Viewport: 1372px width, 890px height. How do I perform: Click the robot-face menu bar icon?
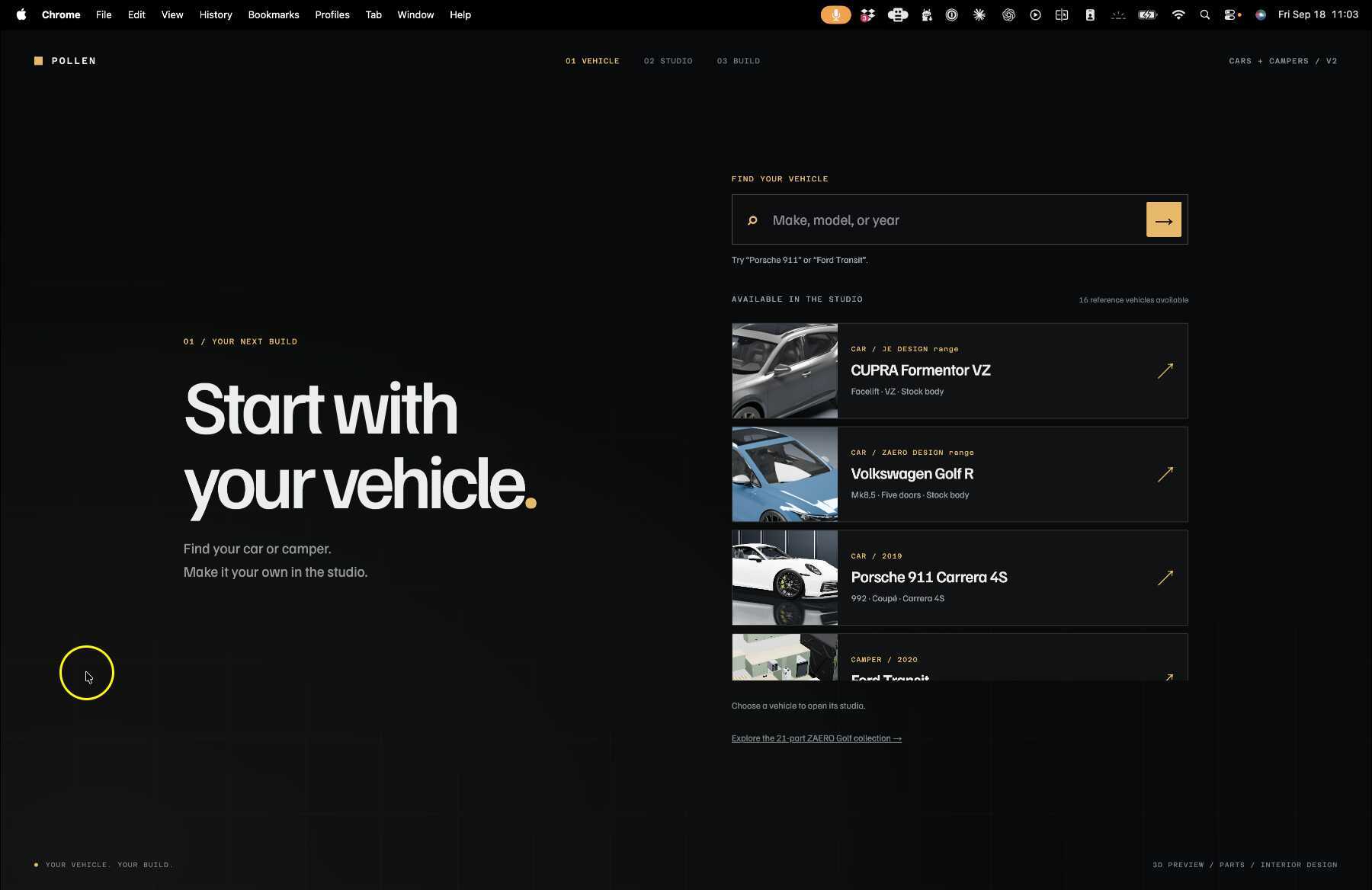pos(898,14)
